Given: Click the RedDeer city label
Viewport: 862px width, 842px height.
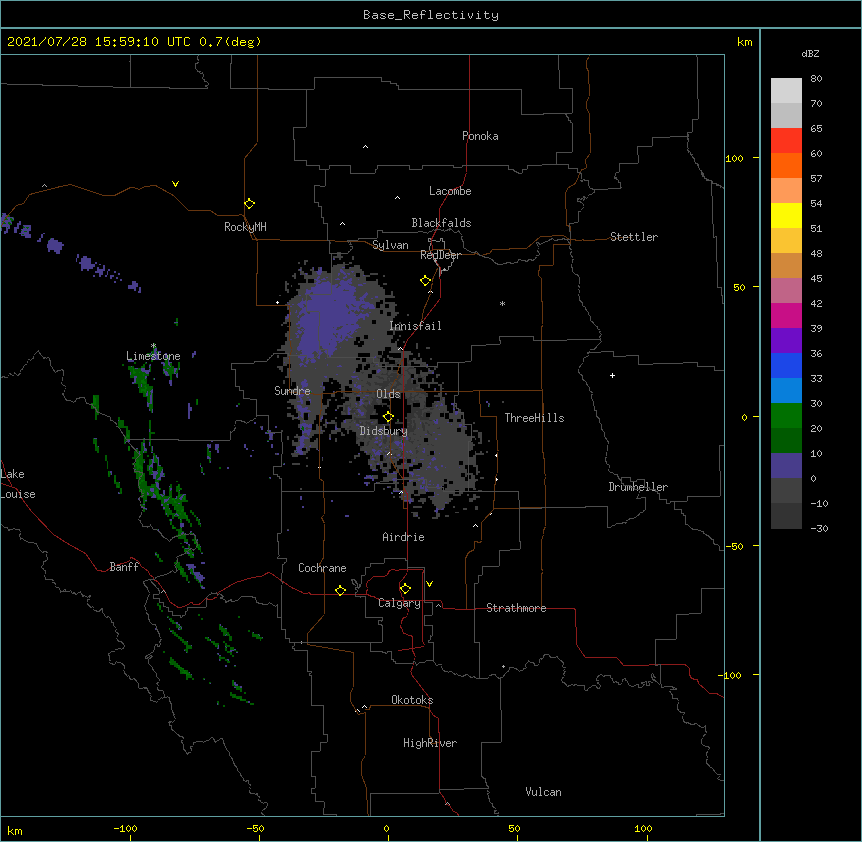Looking at the screenshot, I should pyautogui.click(x=440, y=255).
